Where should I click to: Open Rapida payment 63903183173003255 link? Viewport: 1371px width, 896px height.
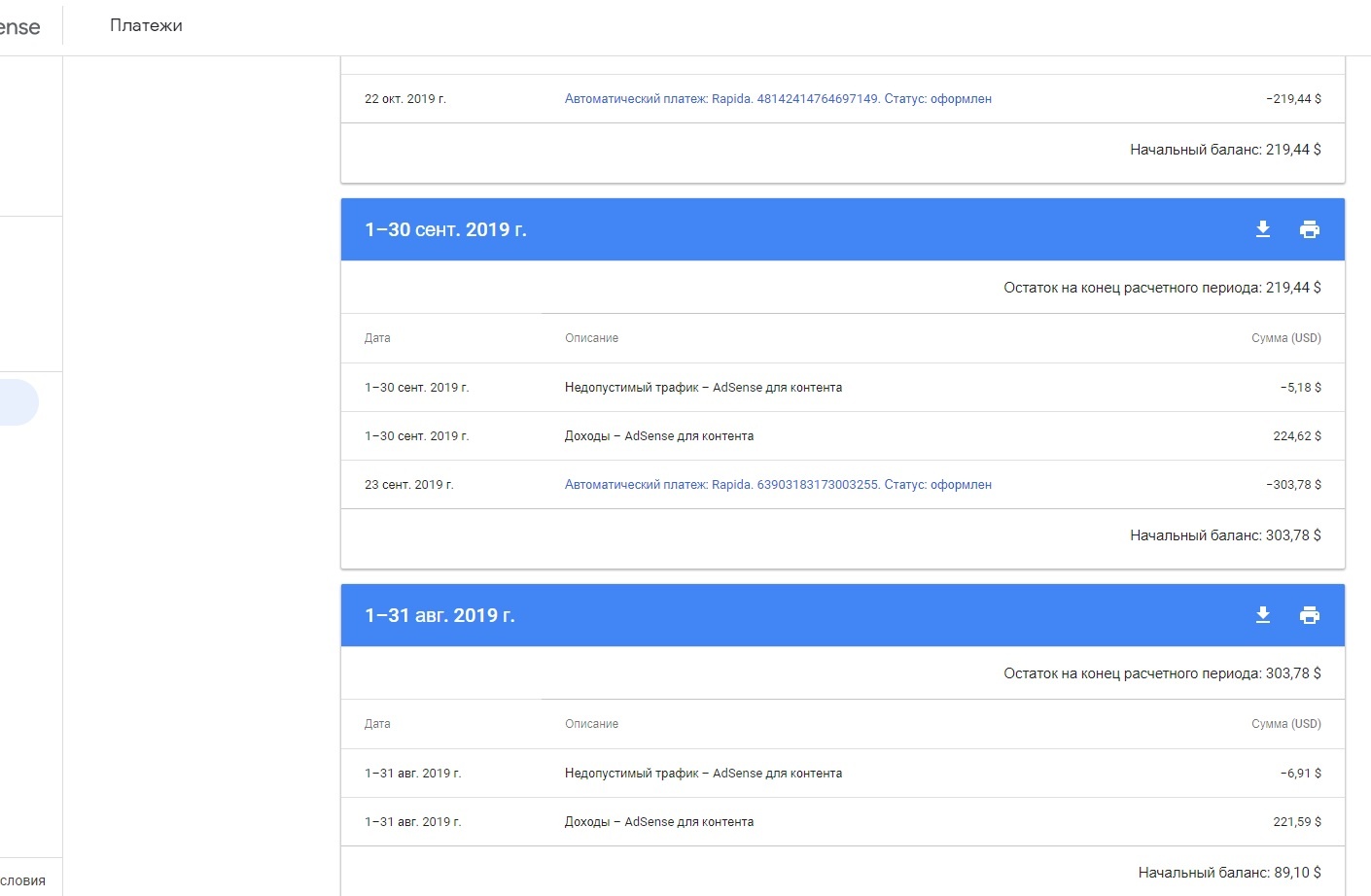click(x=778, y=485)
